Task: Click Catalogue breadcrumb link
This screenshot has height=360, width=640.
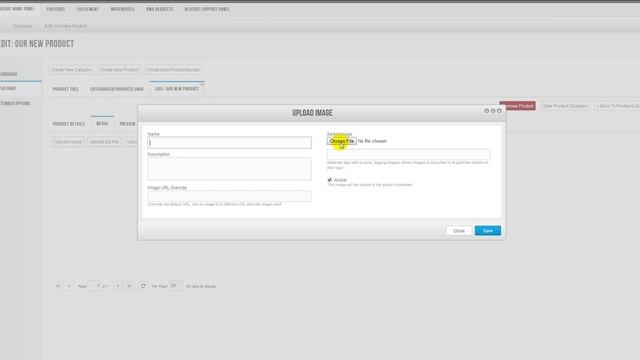Action: click(22, 26)
